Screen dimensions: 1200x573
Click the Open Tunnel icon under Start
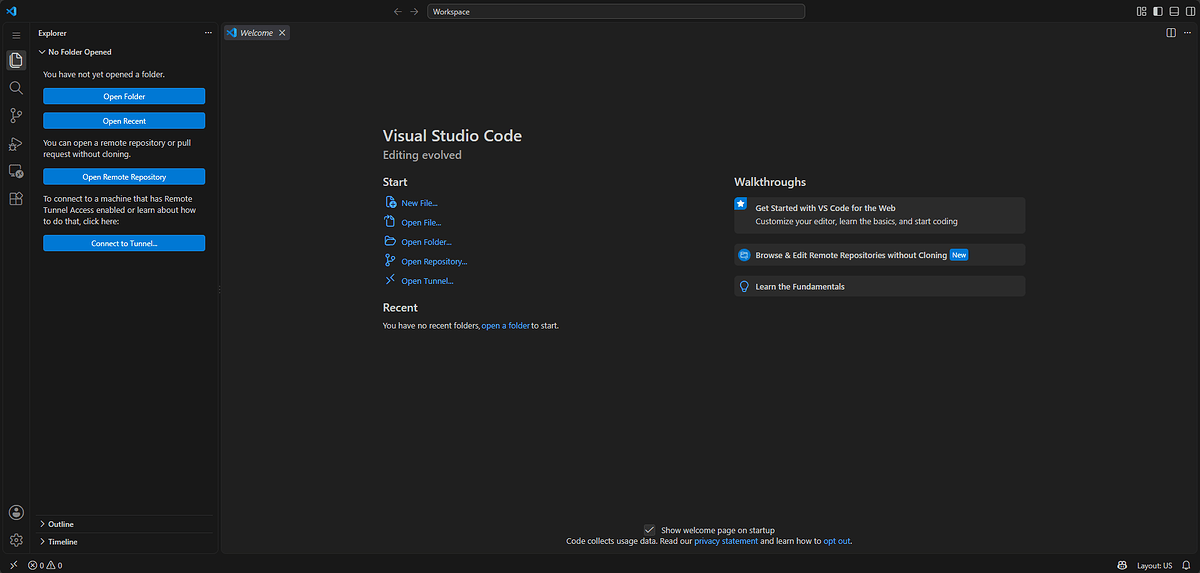click(391, 280)
